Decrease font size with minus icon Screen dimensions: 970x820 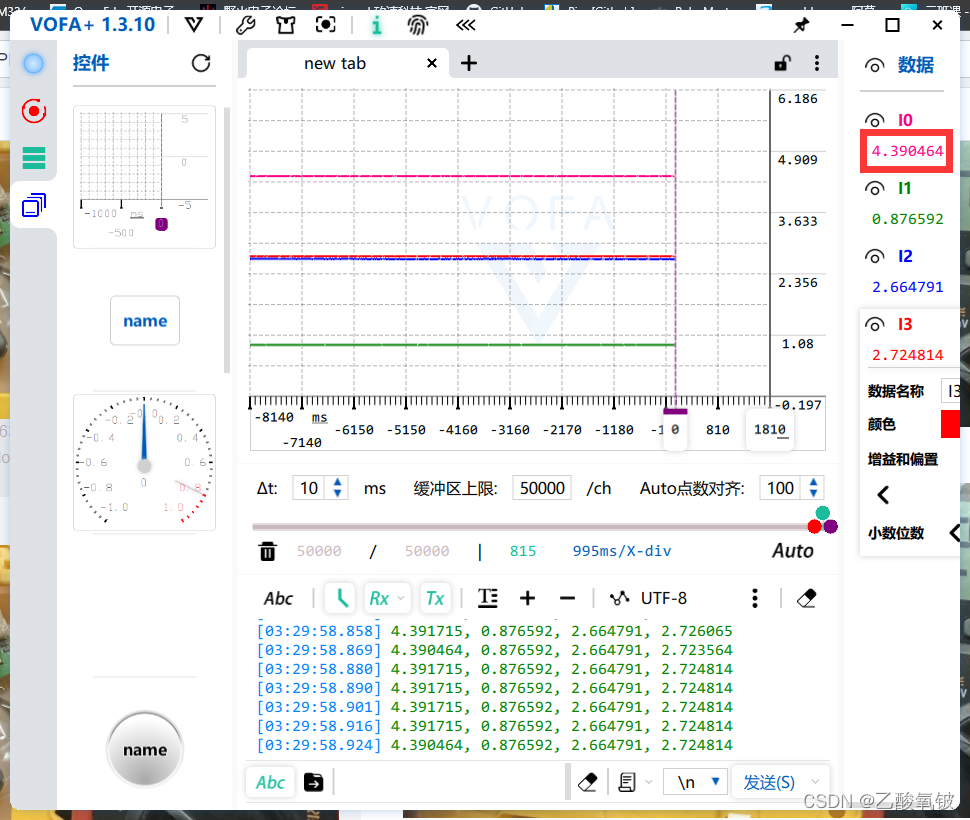[567, 598]
